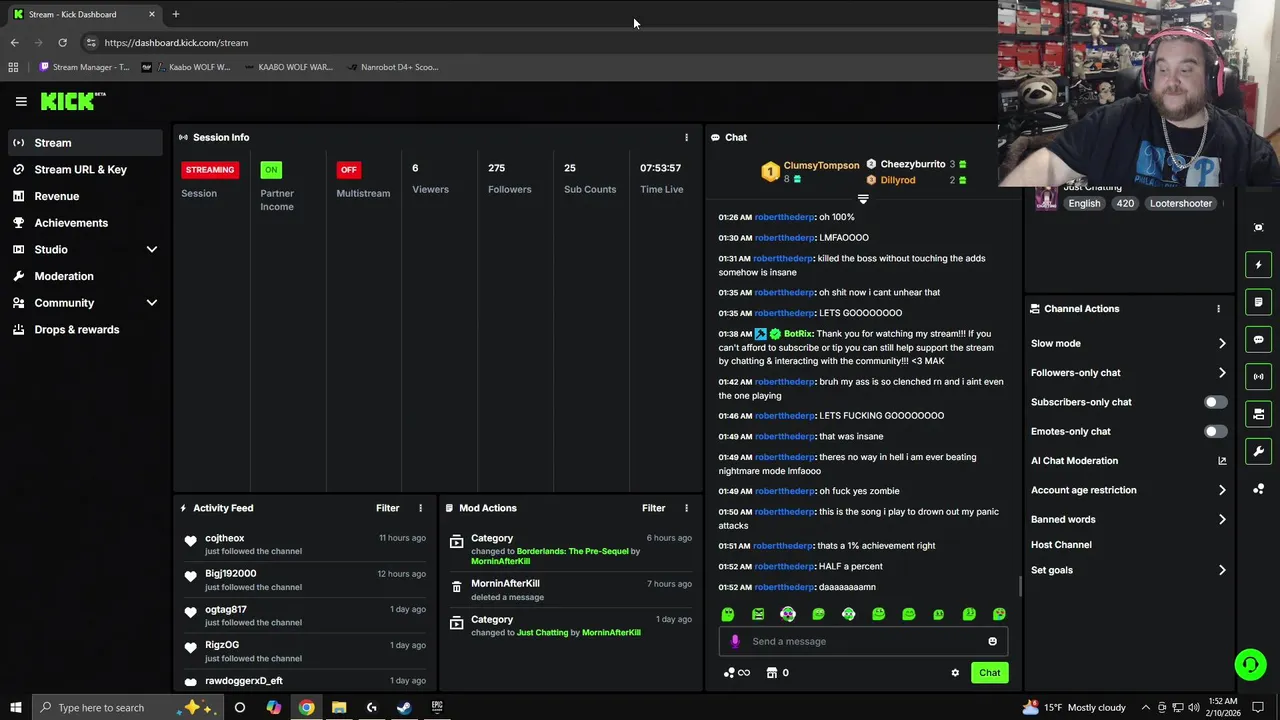Expand Slow mode options
This screenshot has height=720, width=1280.
click(1222, 344)
